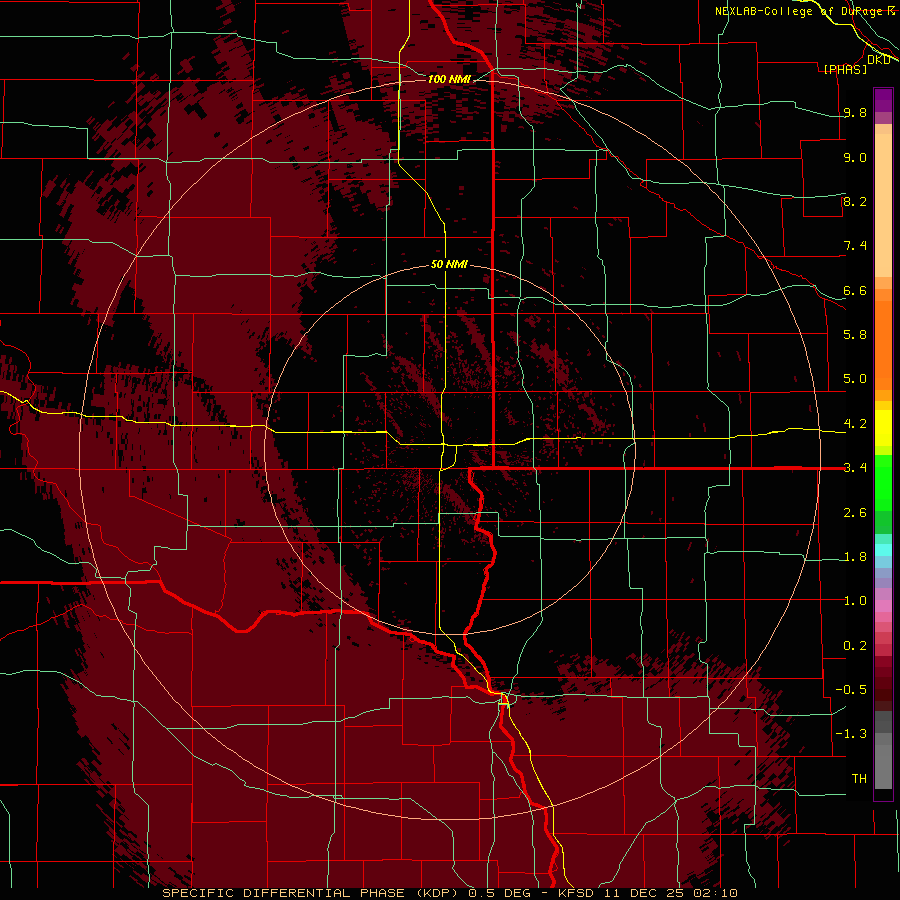Click the "SPECIFIC DIFFERENTIAL PHASE (KDP)" caption text
The height and width of the screenshot is (900, 900).
click(x=312, y=893)
